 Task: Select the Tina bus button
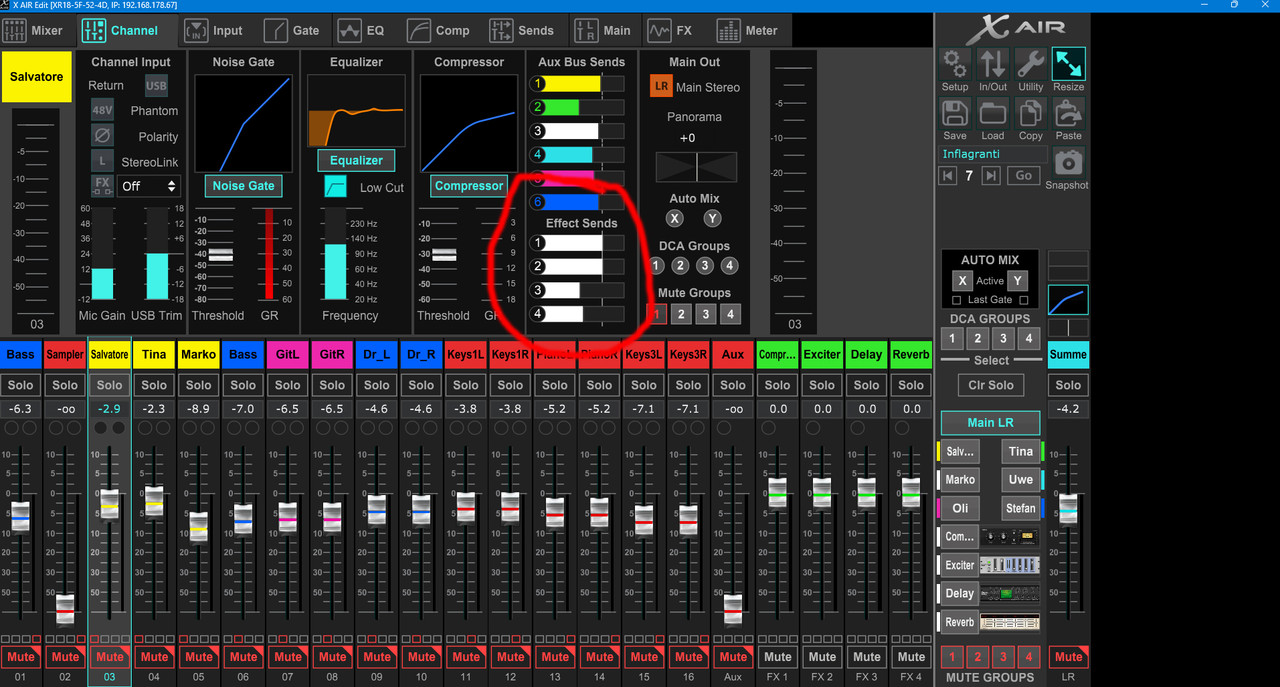point(1021,451)
